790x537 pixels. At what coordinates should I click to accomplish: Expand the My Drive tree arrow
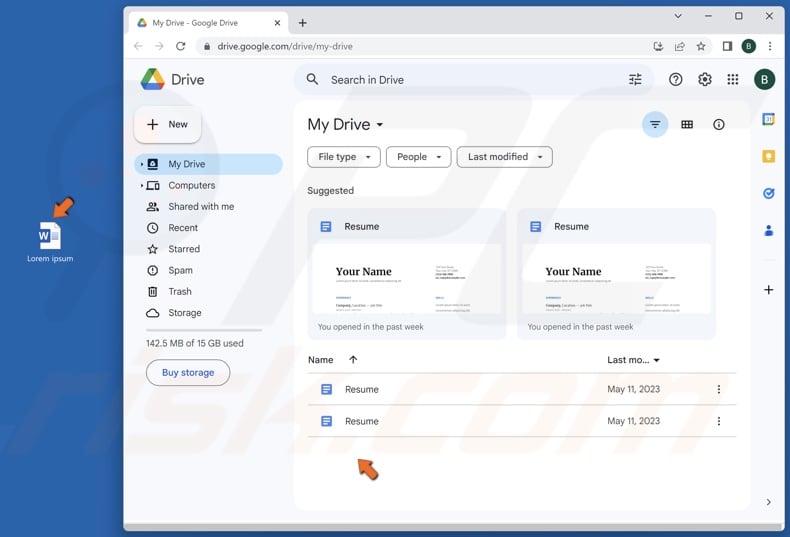(142, 164)
